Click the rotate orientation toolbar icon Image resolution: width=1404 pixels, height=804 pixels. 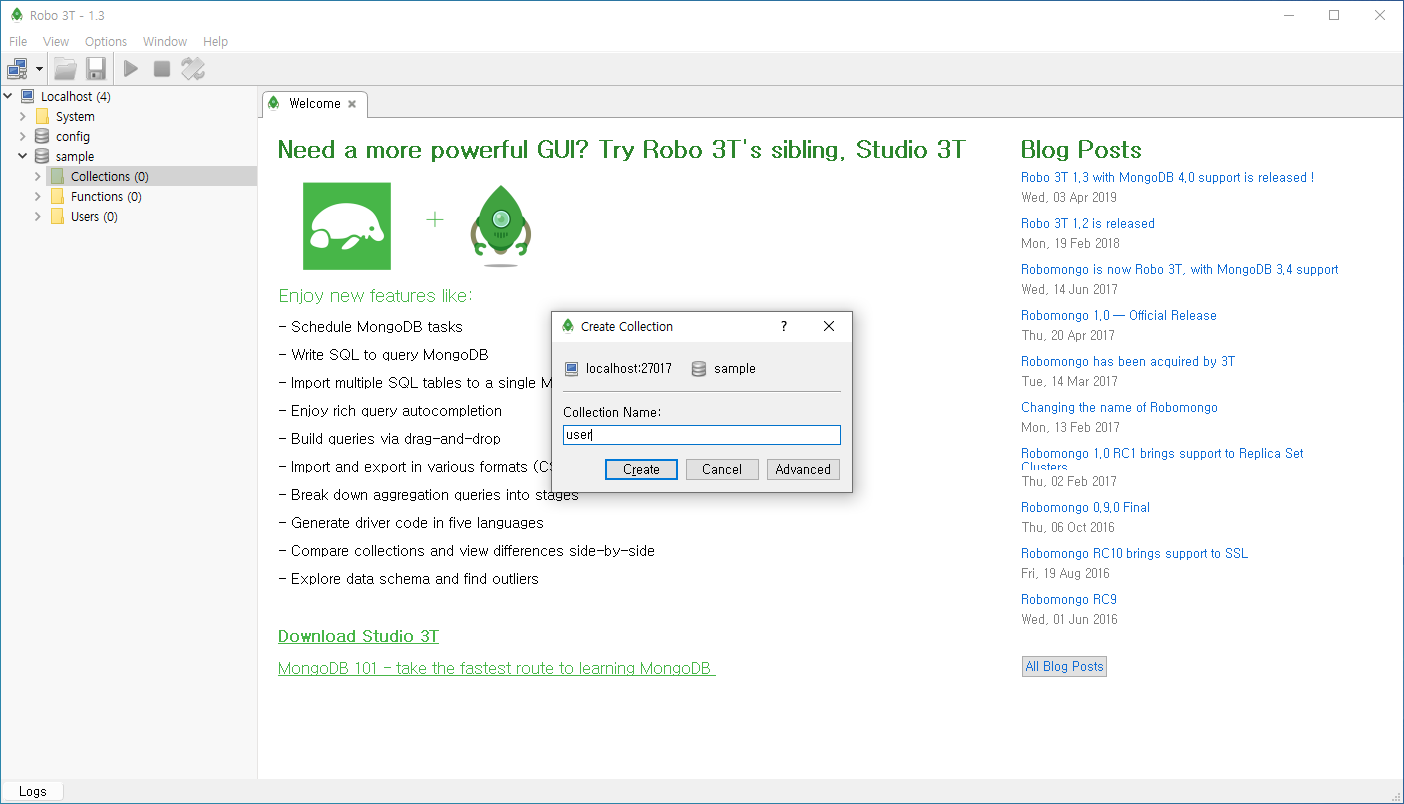coord(193,69)
